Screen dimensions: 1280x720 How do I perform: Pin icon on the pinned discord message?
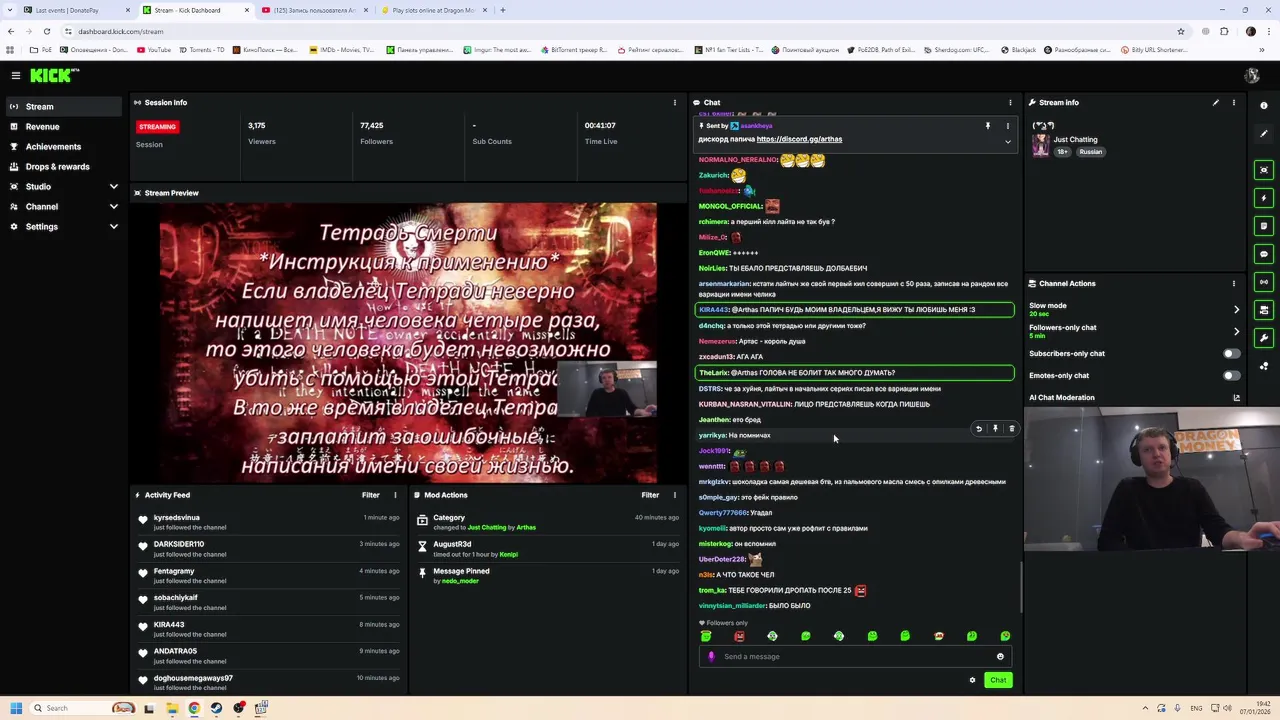[988, 126]
